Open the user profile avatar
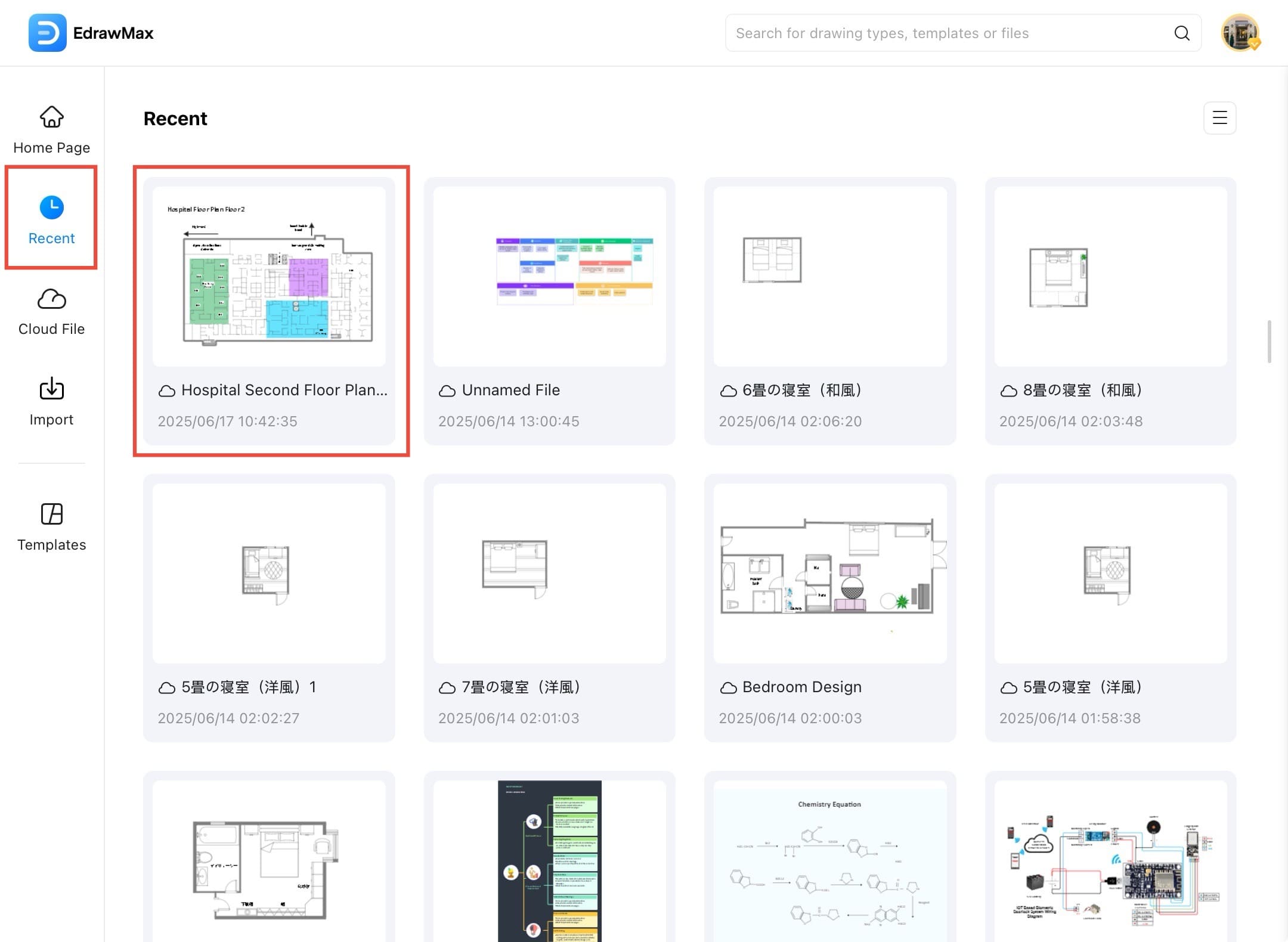Viewport: 1288px width, 942px height. [x=1240, y=33]
